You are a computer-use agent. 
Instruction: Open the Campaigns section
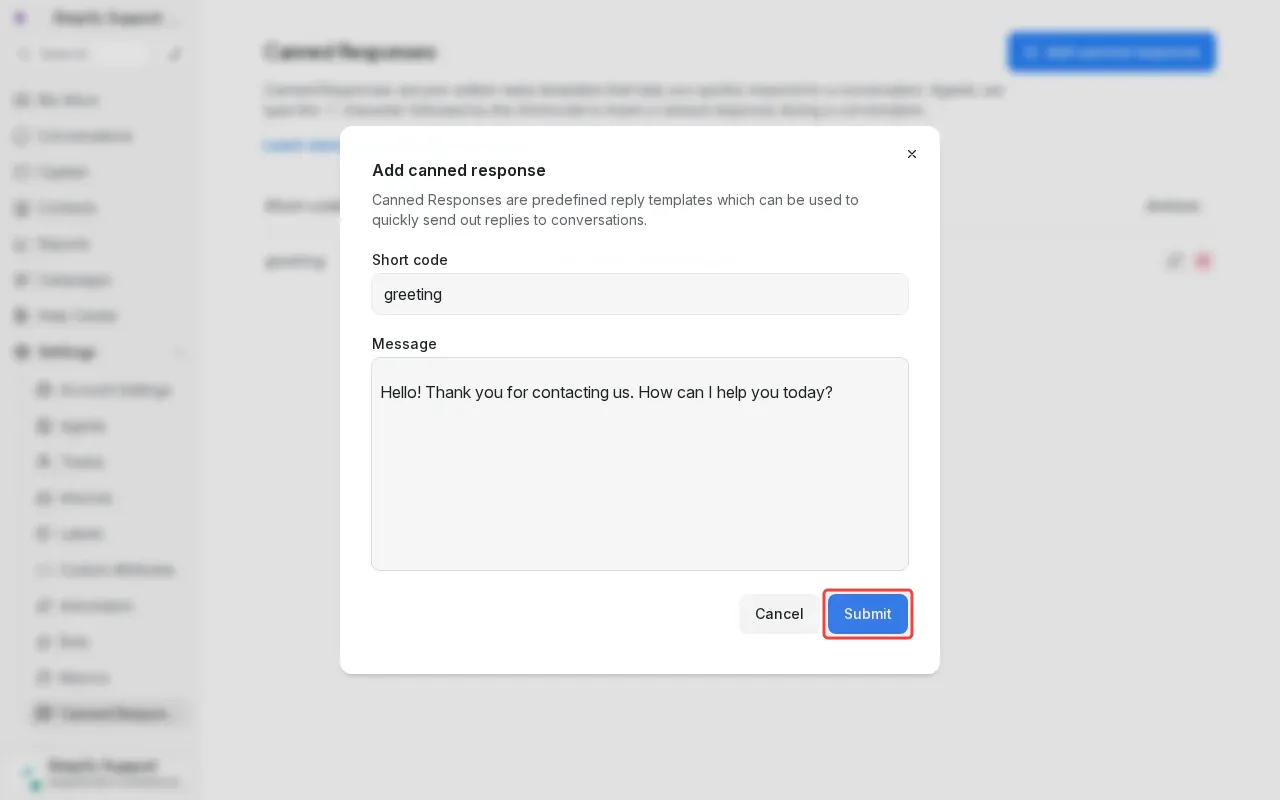pyautogui.click(x=74, y=280)
